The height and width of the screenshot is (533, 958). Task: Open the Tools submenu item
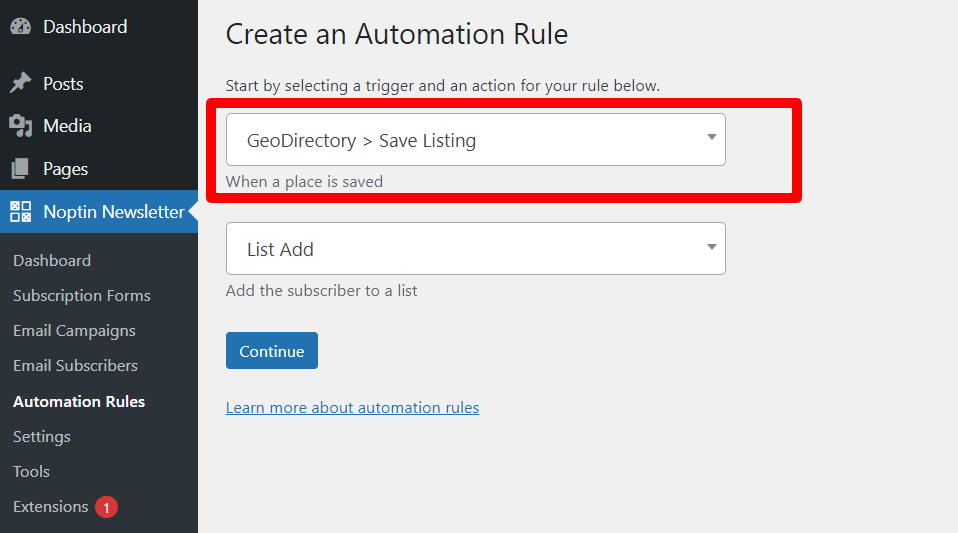(x=32, y=472)
